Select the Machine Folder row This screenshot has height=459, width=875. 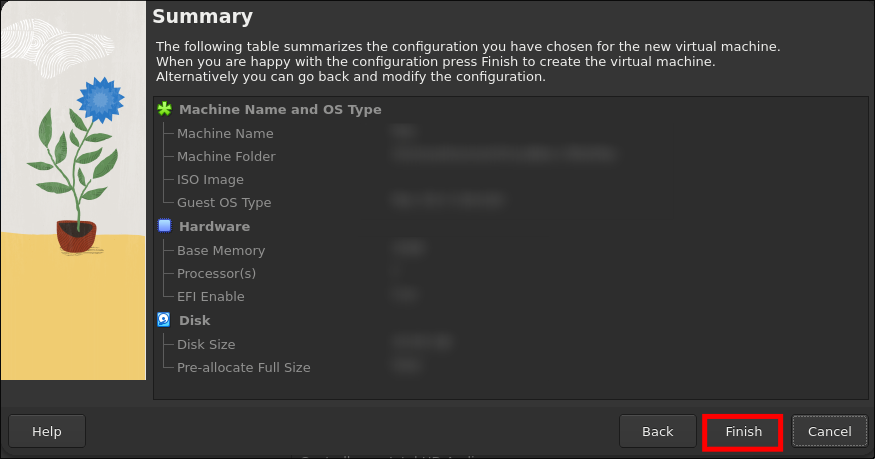click(x=226, y=156)
